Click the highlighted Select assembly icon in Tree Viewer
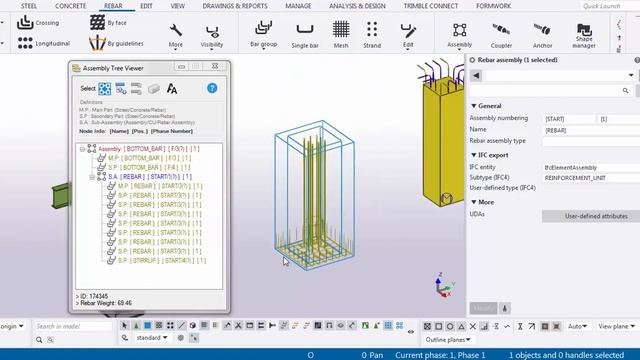The width and height of the screenshot is (640, 360). coord(104,89)
